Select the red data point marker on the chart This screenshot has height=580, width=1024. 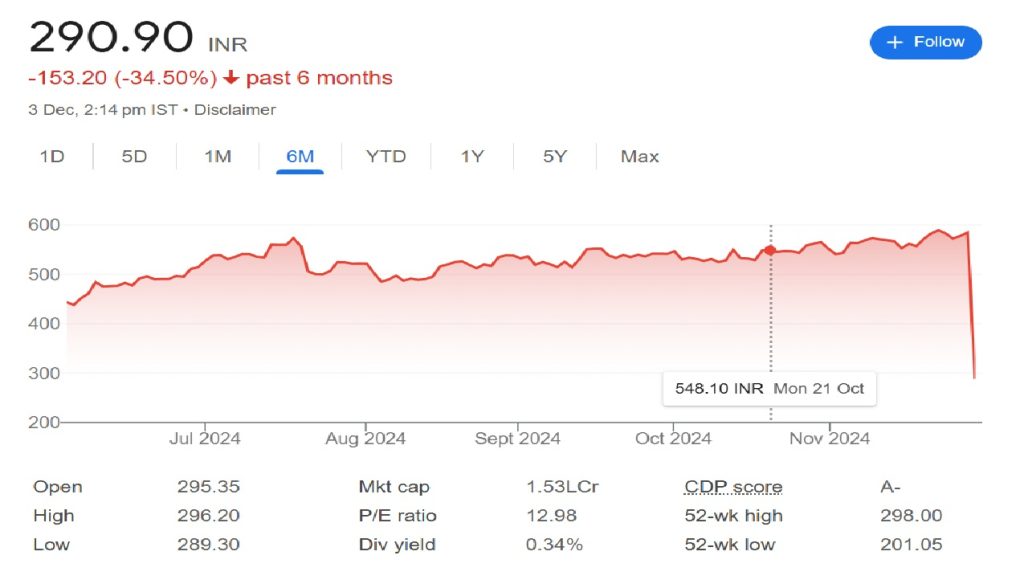(768, 251)
